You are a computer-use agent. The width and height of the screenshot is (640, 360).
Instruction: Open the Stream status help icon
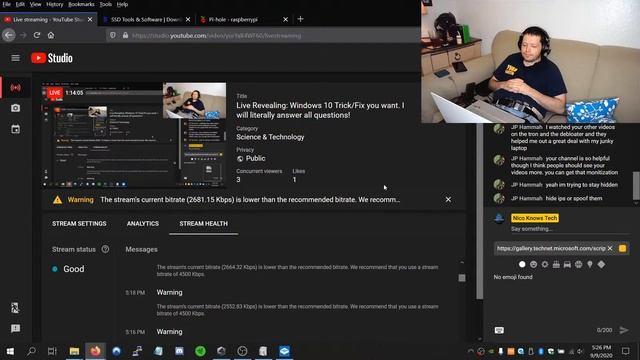pos(105,249)
